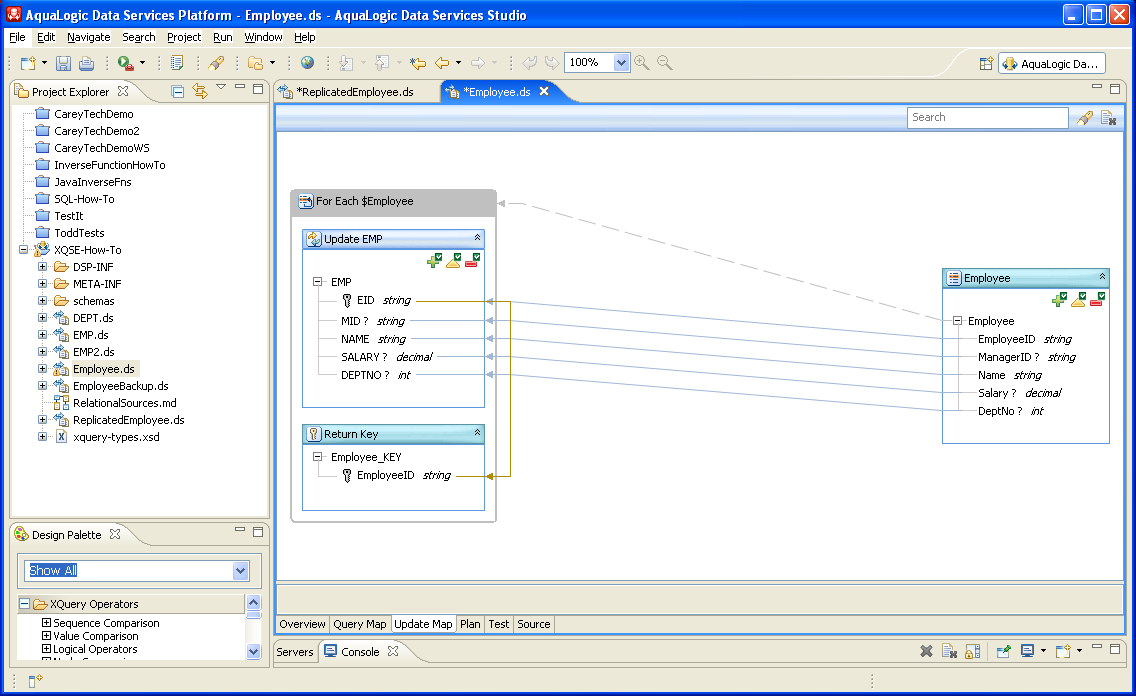Viewport: 1136px width, 696px height.
Task: Expand the DSP-INF folder
Action: coord(42,267)
